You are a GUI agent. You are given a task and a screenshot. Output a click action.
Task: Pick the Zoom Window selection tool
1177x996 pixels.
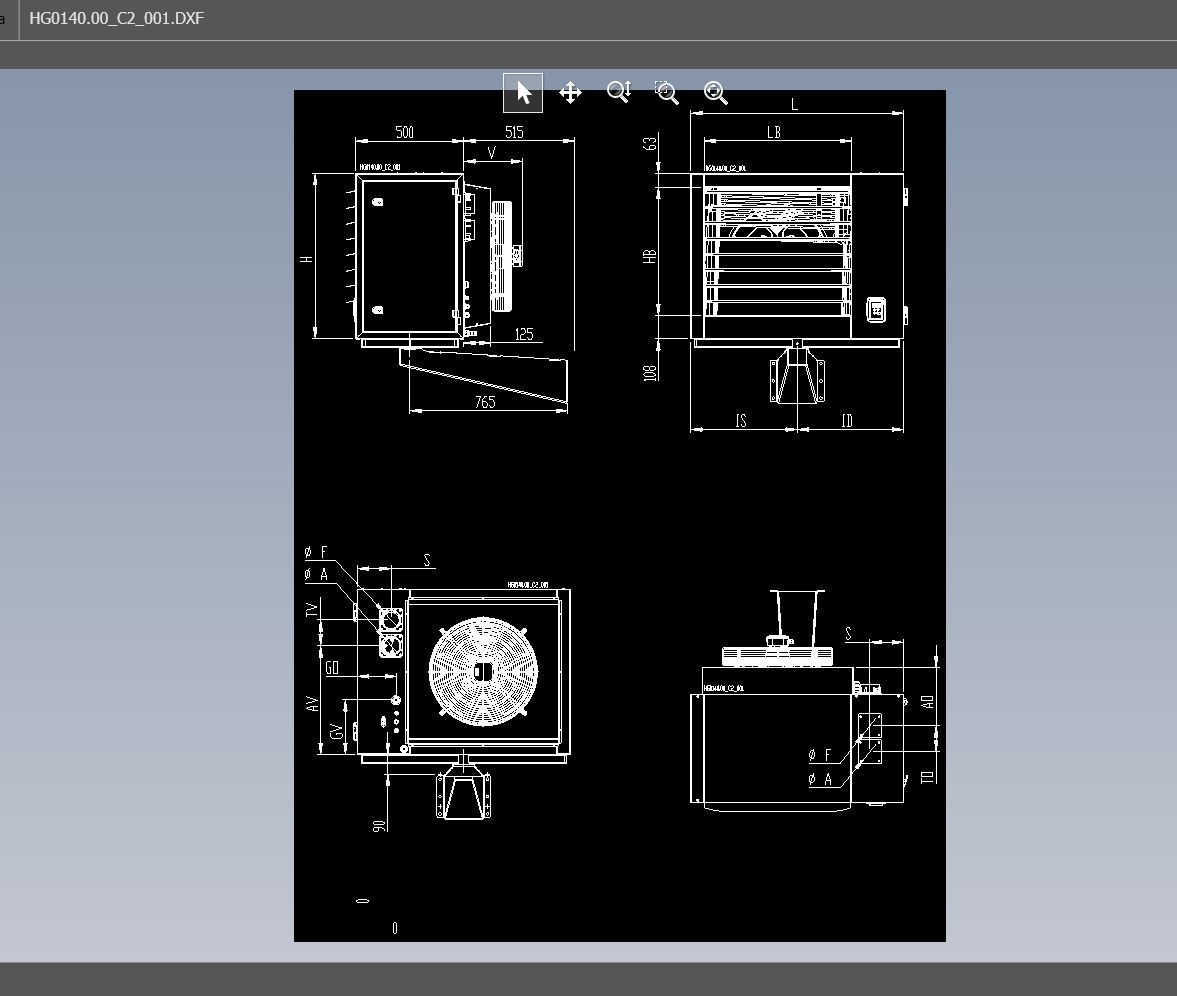click(667, 93)
